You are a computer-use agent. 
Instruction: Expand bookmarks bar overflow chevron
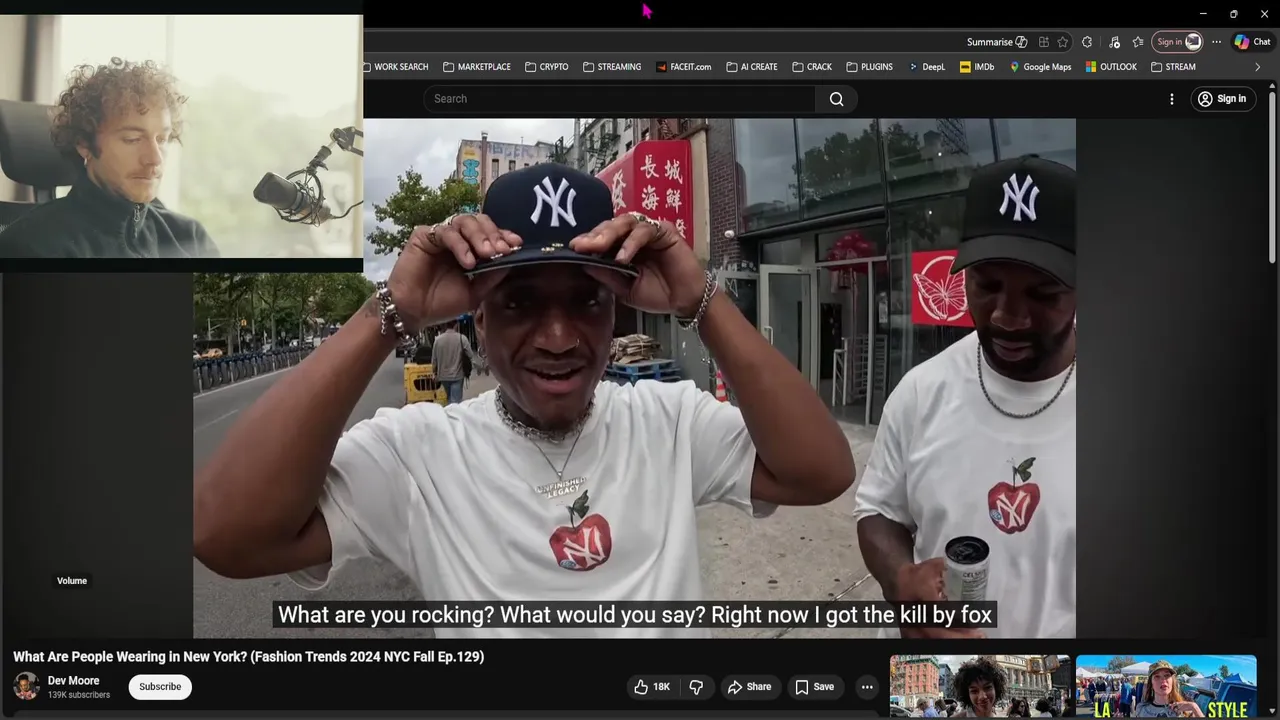[x=1258, y=67]
